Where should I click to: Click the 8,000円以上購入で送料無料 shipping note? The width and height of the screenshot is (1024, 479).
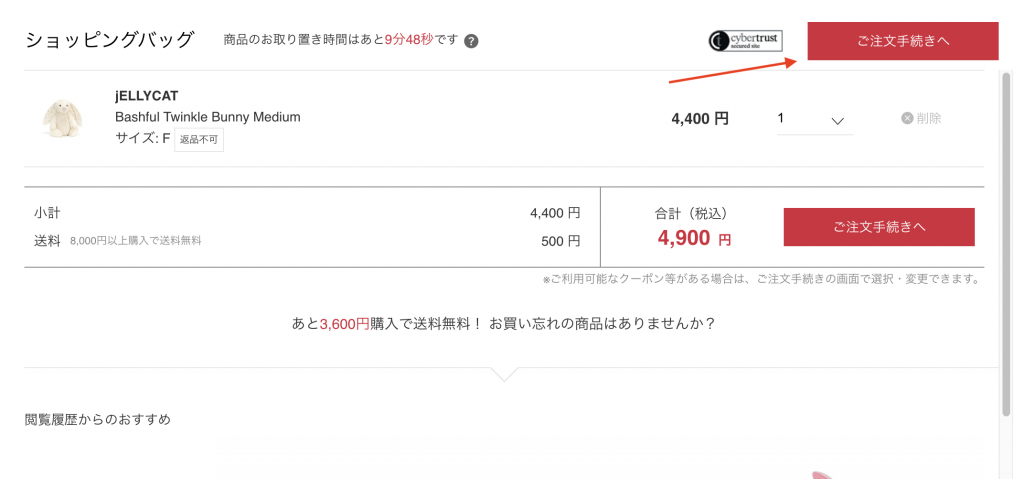(x=136, y=241)
